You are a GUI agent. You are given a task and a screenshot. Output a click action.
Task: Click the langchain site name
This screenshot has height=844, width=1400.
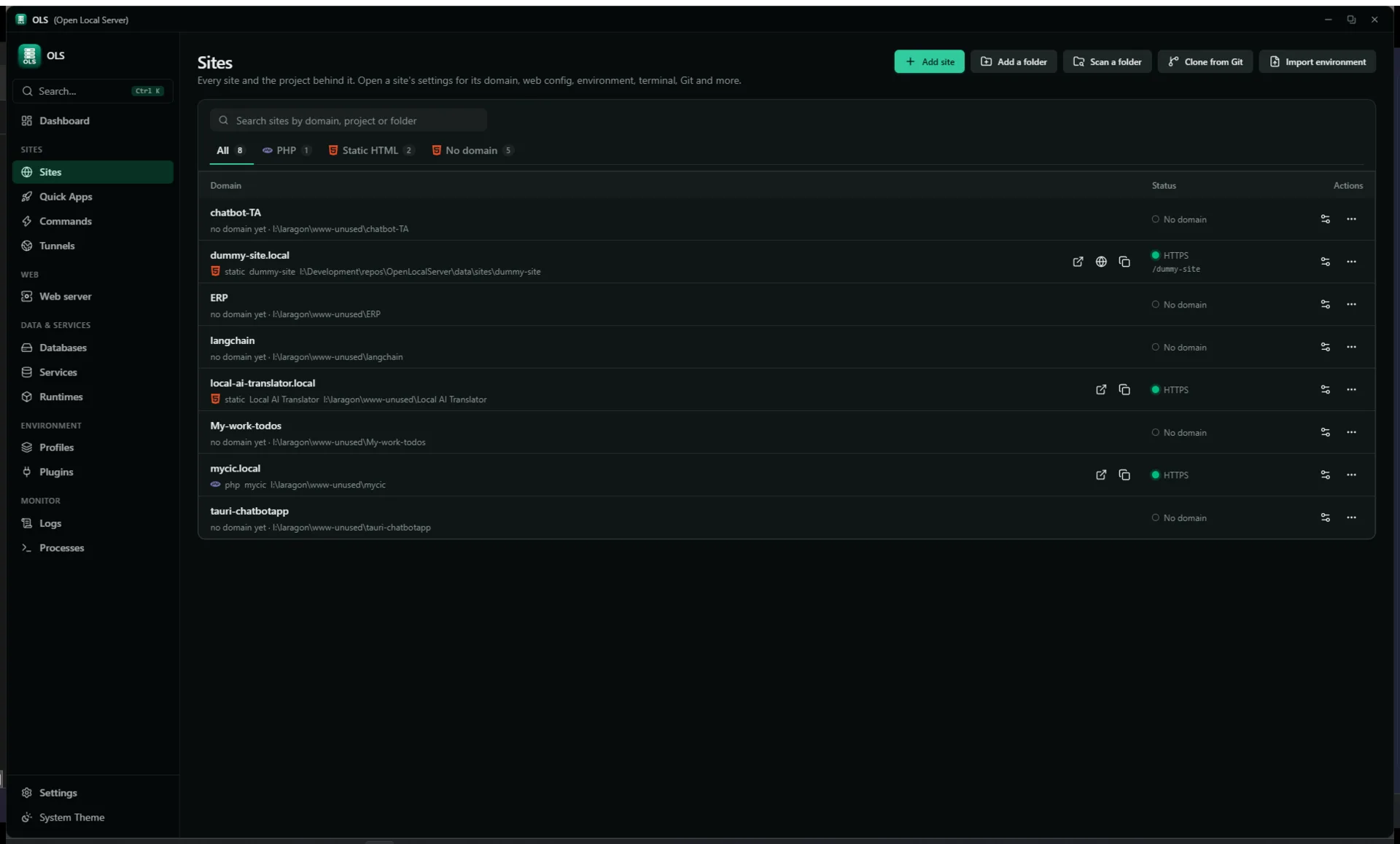point(233,340)
